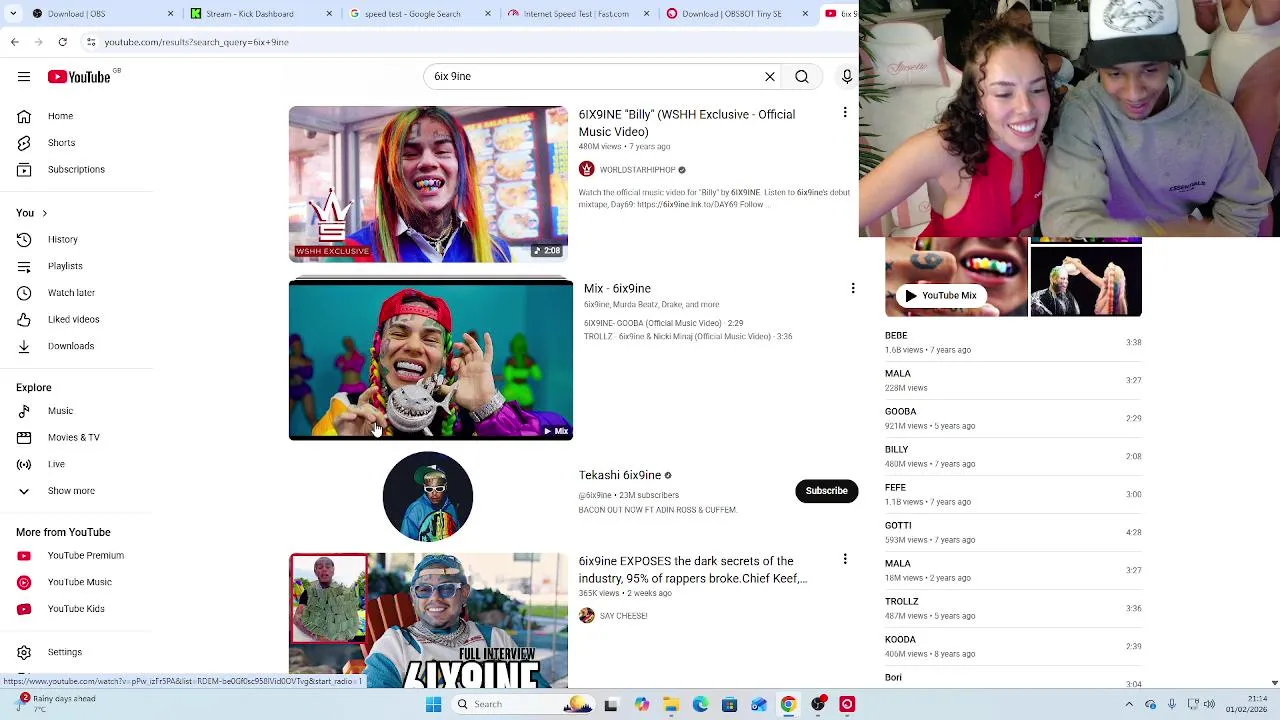Viewport: 1280px width, 720px height.
Task: Open File Explorer from taskbar
Action: pyautogui.click(x=671, y=704)
